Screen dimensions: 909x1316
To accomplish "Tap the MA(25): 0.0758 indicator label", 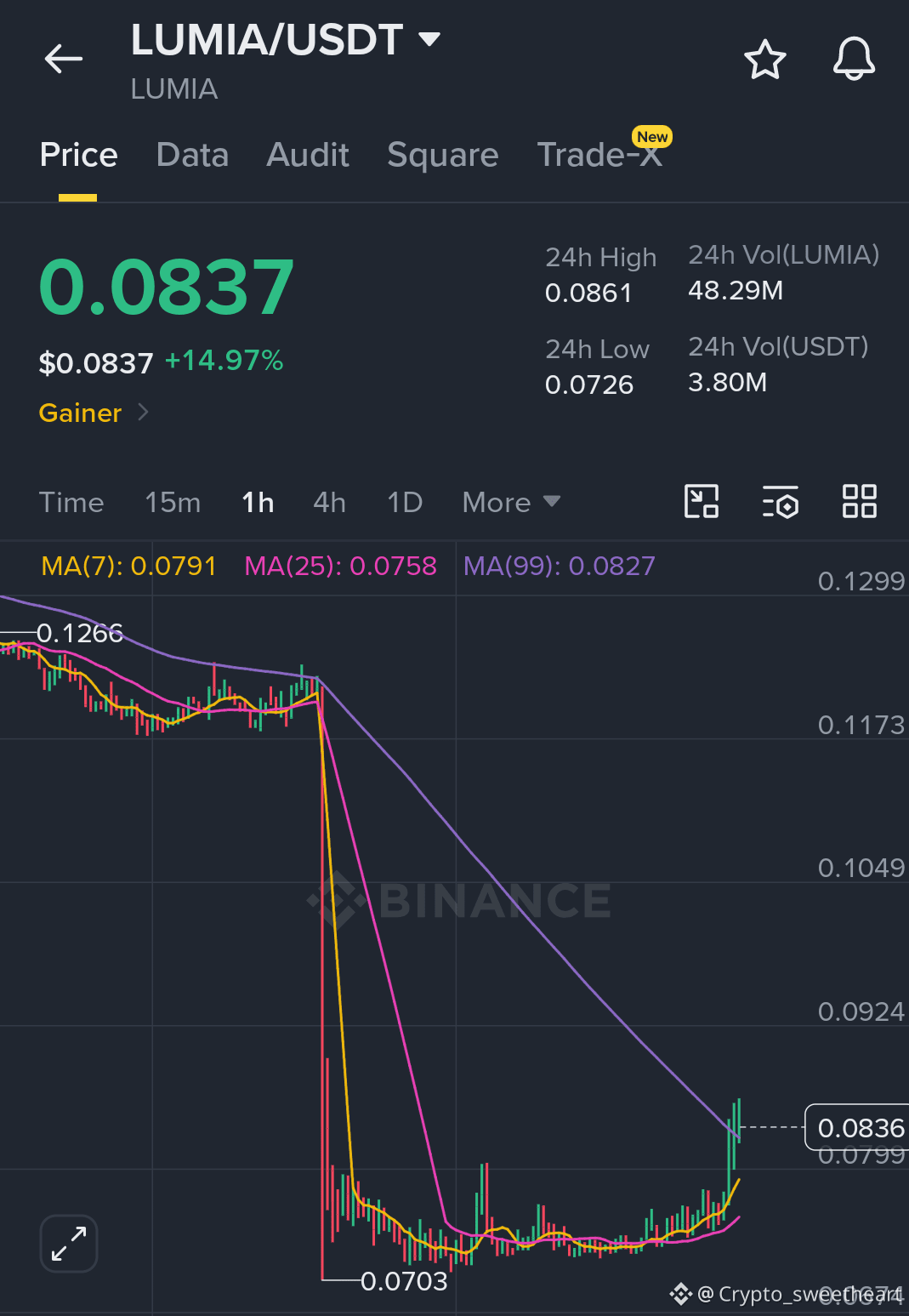I will [340, 566].
